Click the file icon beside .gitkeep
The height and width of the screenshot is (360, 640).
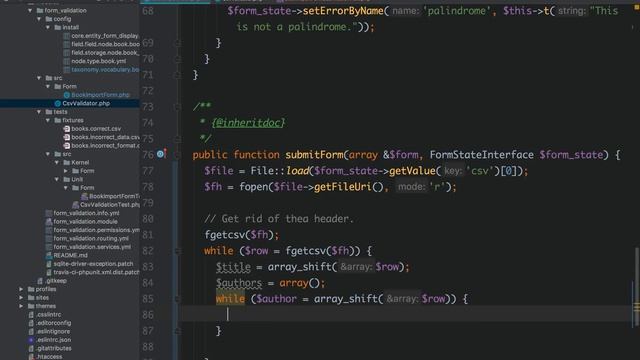[40, 281]
